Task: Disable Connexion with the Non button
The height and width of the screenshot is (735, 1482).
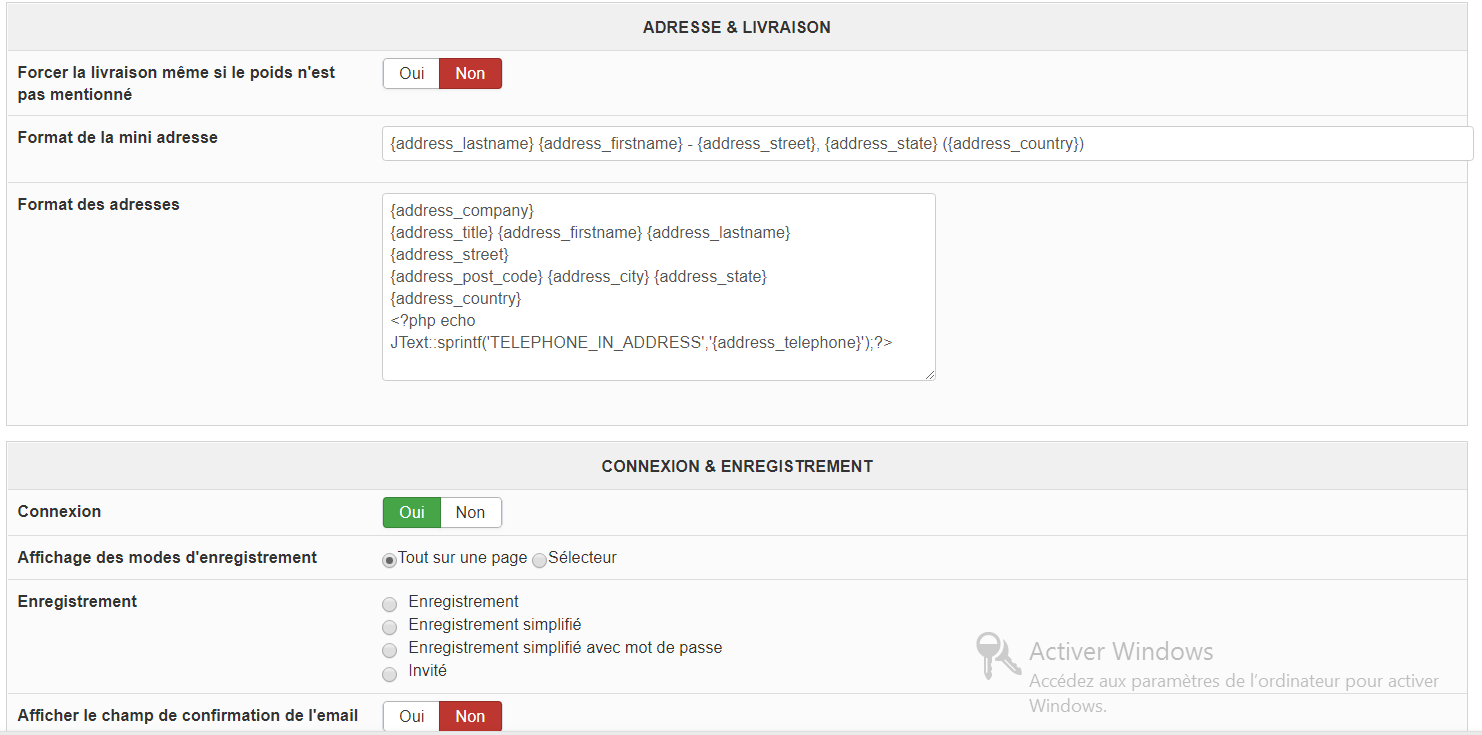Action: coord(470,512)
